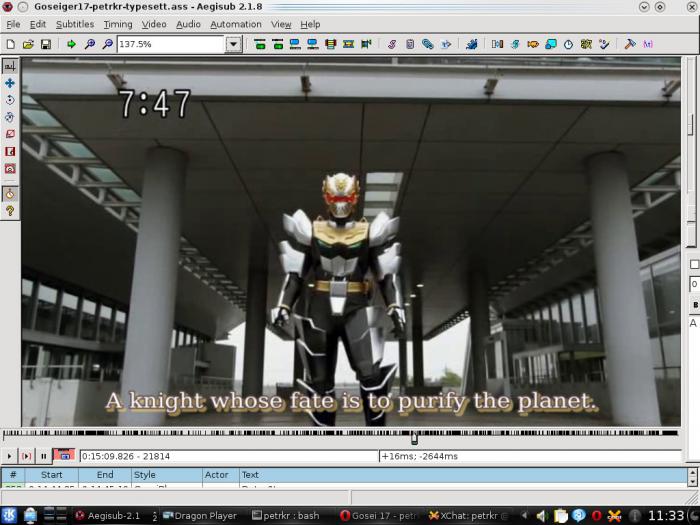
Task: Launch the Spell Checker
Action: point(604,44)
